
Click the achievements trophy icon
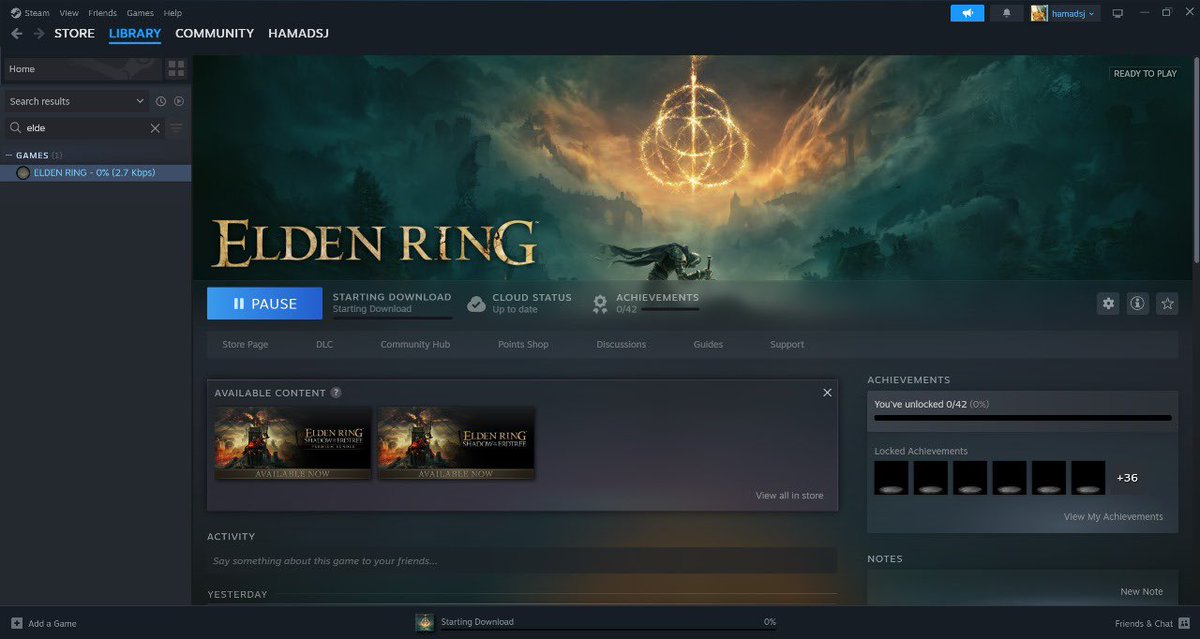(600, 304)
